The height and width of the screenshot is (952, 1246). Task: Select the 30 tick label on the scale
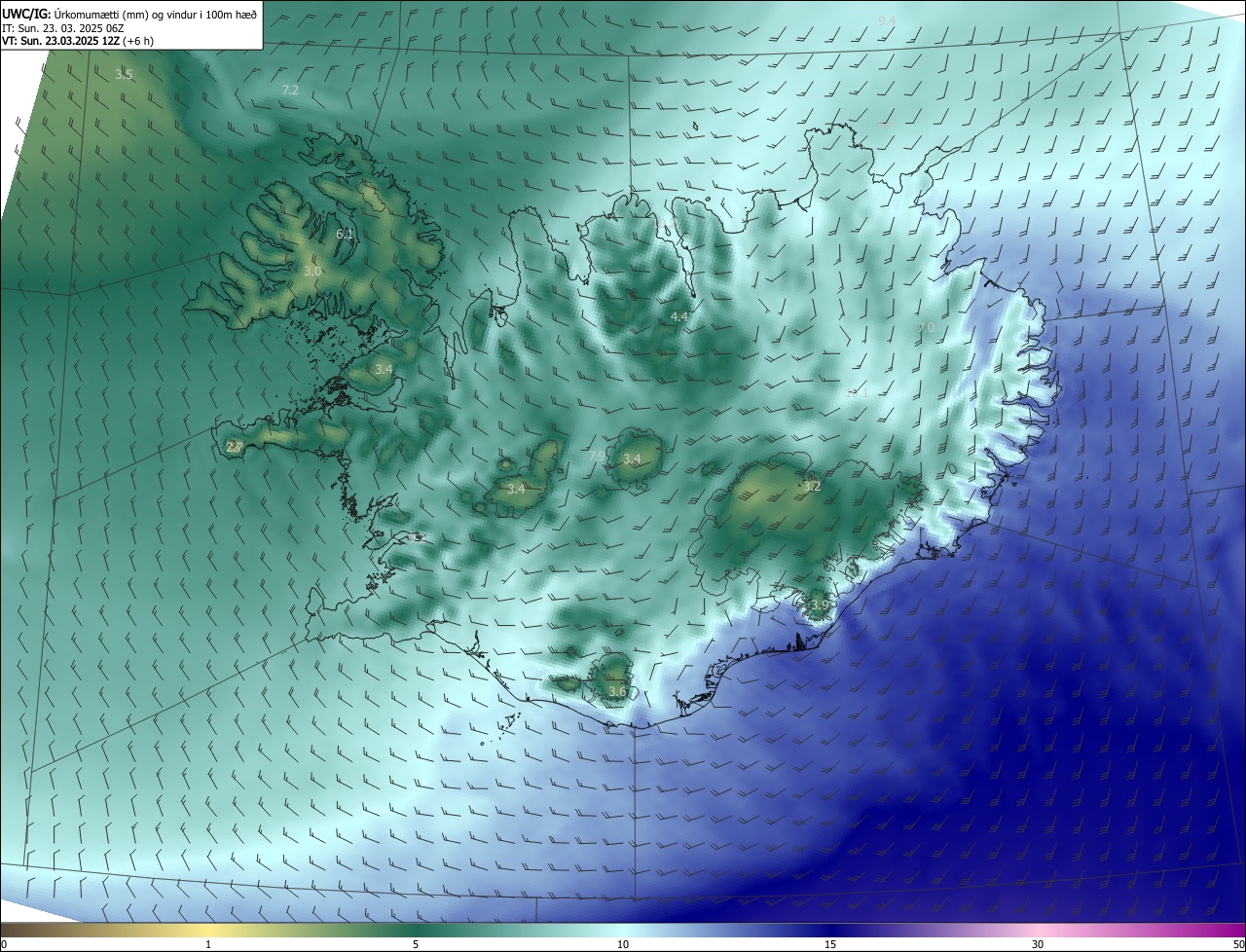(x=1038, y=945)
